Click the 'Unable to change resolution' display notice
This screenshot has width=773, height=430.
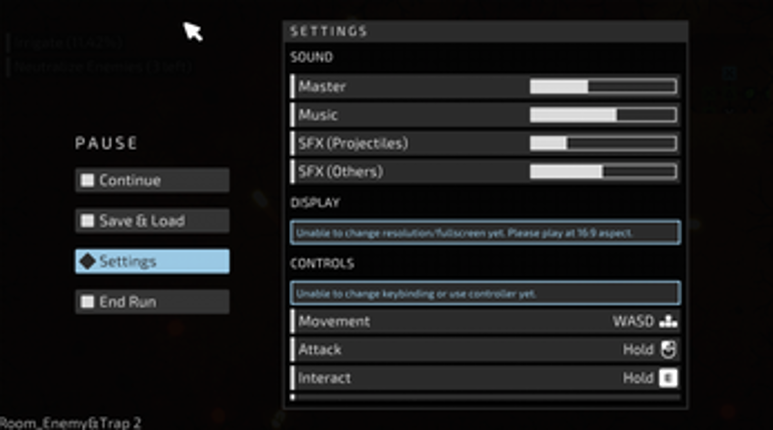485,233
